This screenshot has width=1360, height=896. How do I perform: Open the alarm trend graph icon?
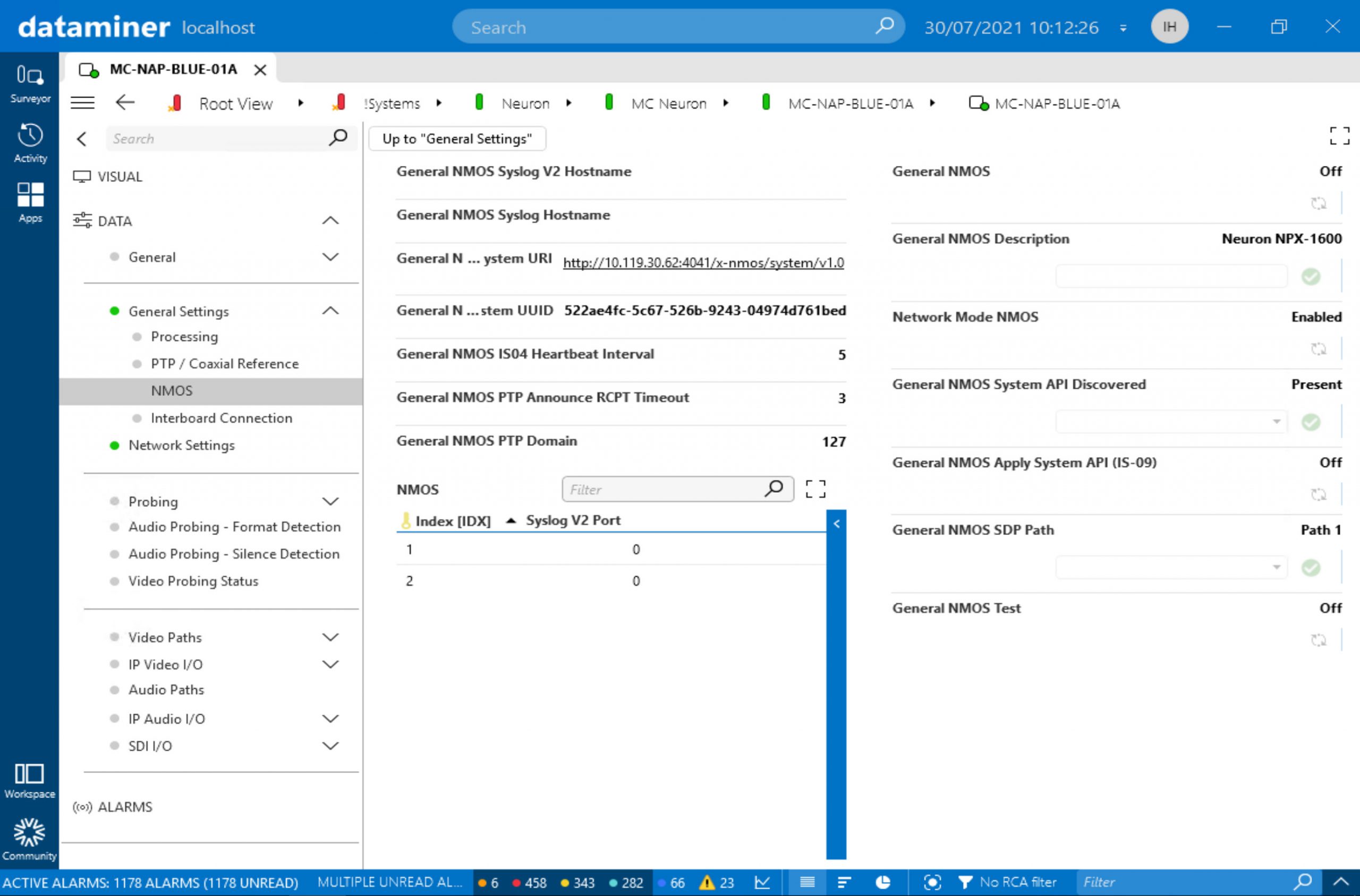762,883
